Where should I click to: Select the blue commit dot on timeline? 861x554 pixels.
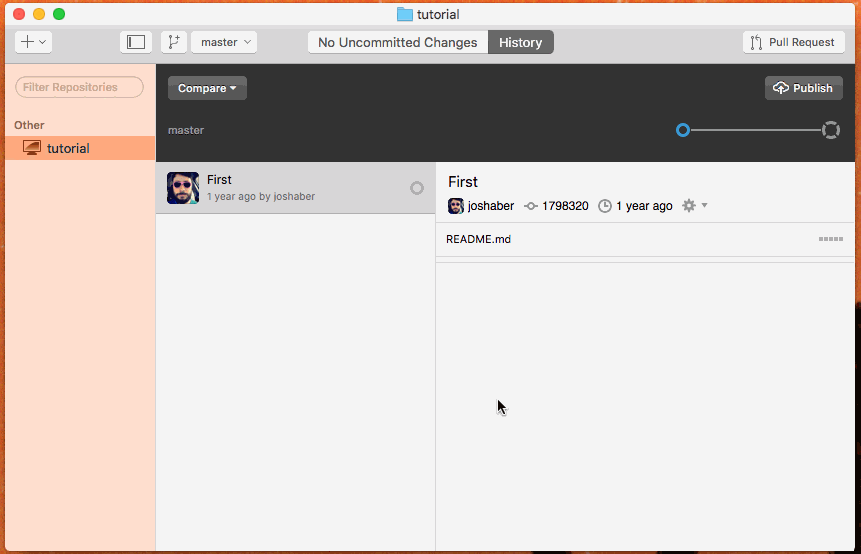[x=683, y=130]
